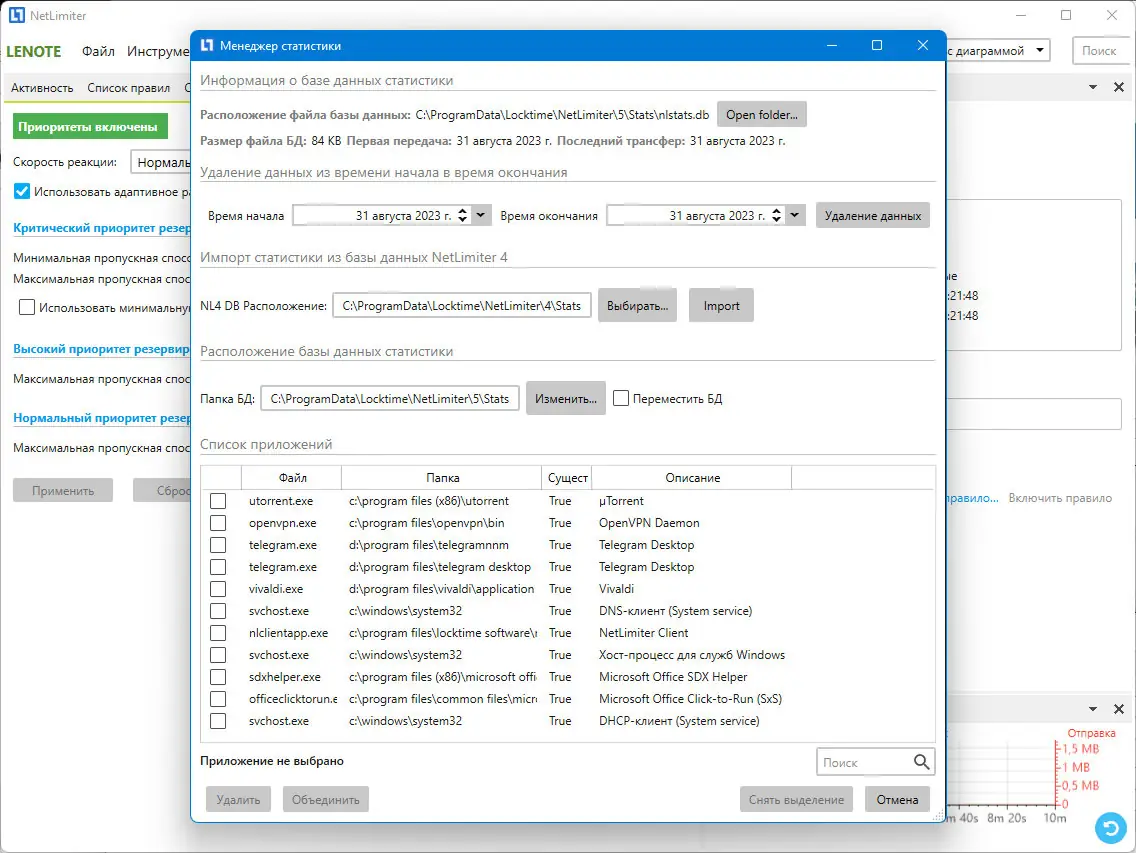Screen dimensions: 1136x853
Task: Maximize the Statistics Manager dialog
Action: tap(877, 45)
